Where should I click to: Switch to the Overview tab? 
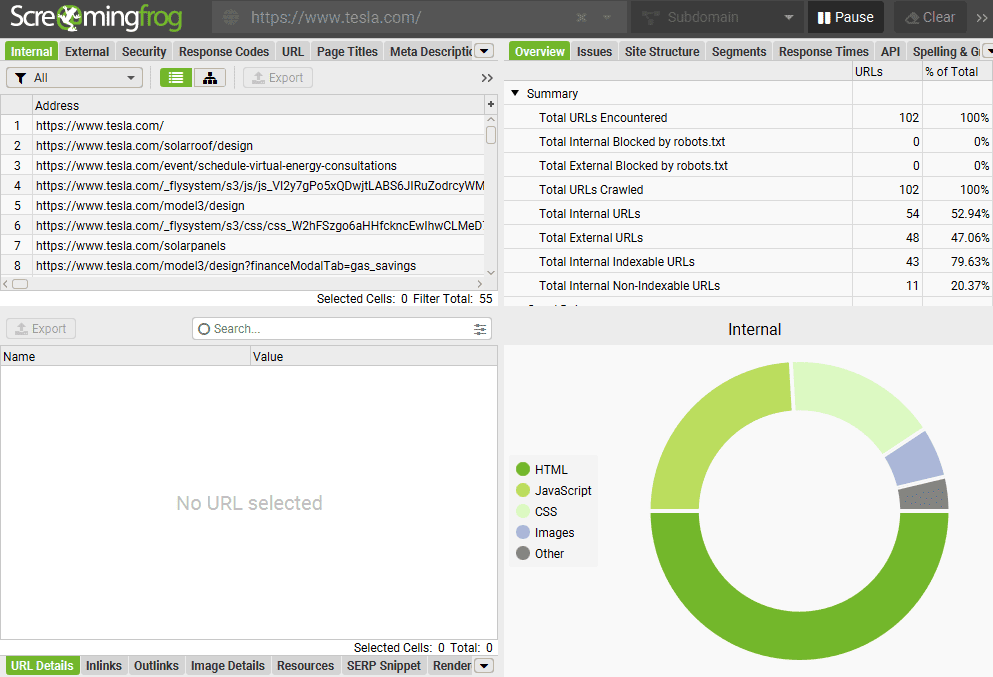pos(540,51)
